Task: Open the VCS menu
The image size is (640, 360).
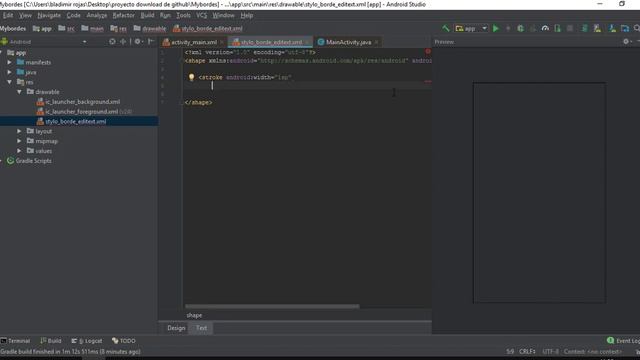Action: click(x=202, y=15)
